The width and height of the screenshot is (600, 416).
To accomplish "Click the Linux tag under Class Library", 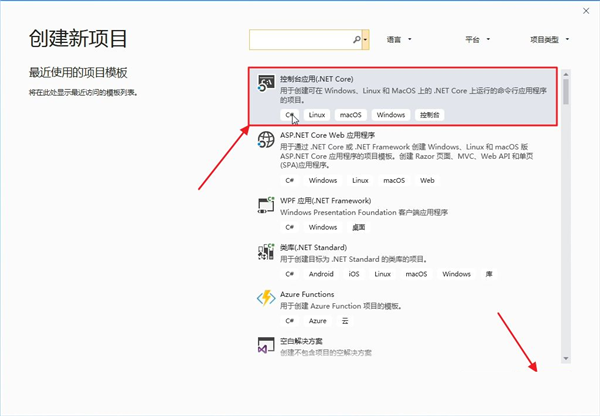I will click(x=382, y=274).
